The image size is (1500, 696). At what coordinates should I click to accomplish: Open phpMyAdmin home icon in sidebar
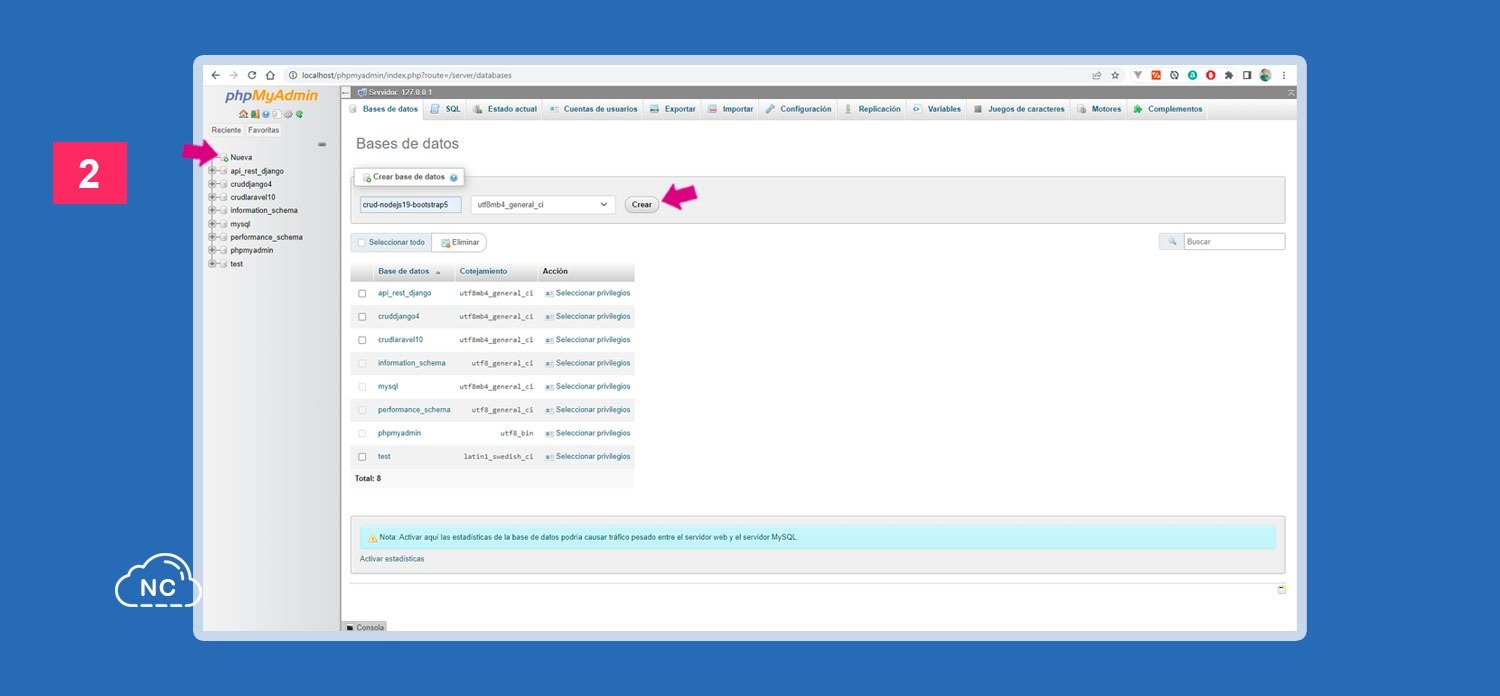point(243,114)
